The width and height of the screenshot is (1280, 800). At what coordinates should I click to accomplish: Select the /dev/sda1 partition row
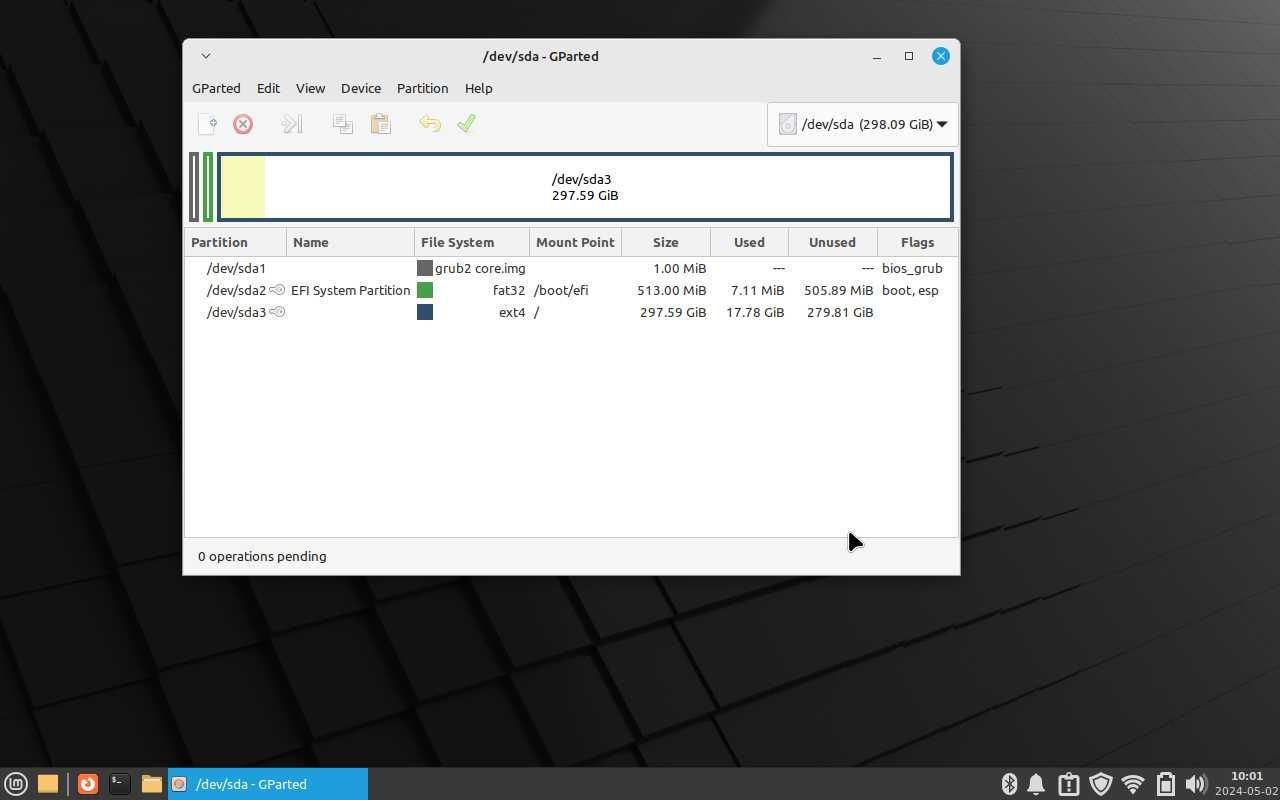click(571, 268)
